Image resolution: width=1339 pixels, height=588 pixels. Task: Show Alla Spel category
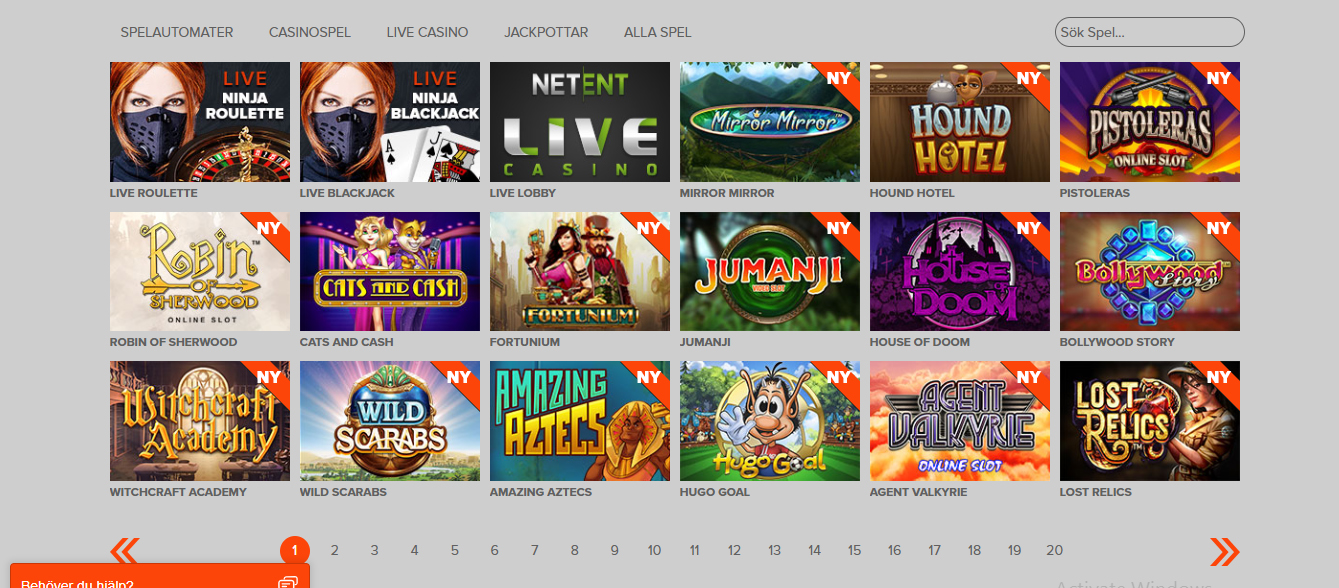pyautogui.click(x=657, y=32)
